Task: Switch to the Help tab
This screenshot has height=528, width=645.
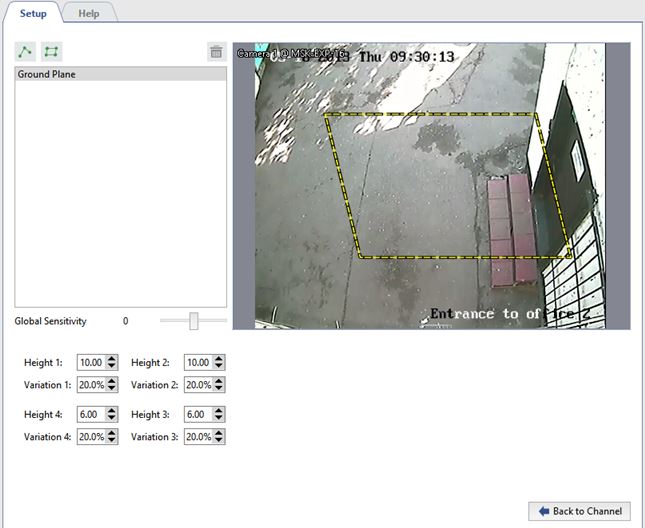Action: [x=89, y=13]
